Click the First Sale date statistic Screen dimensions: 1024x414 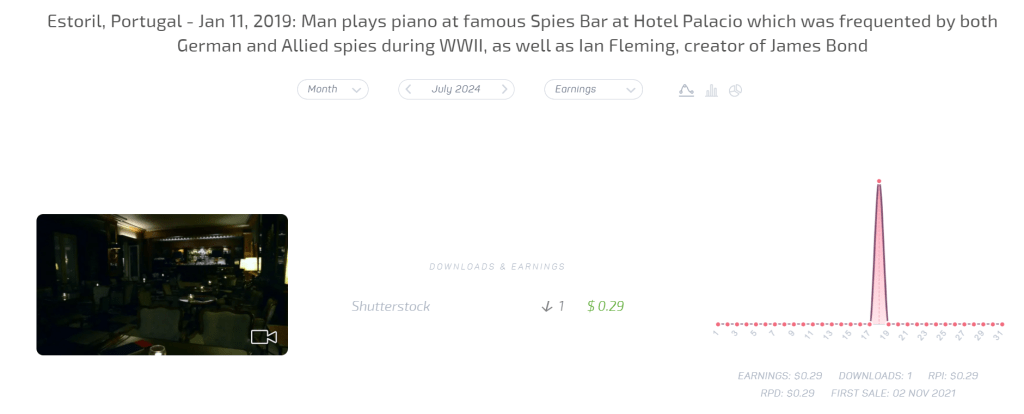(x=893, y=393)
